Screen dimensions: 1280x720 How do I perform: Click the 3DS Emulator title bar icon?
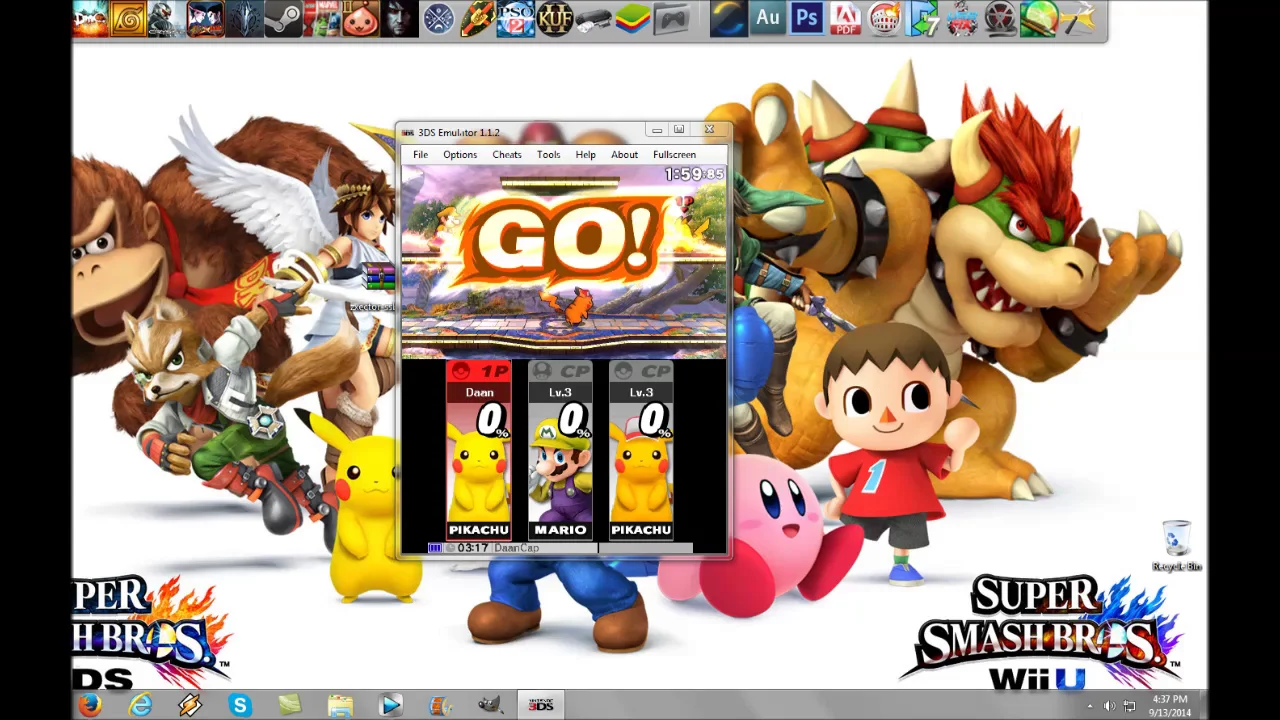(407, 132)
